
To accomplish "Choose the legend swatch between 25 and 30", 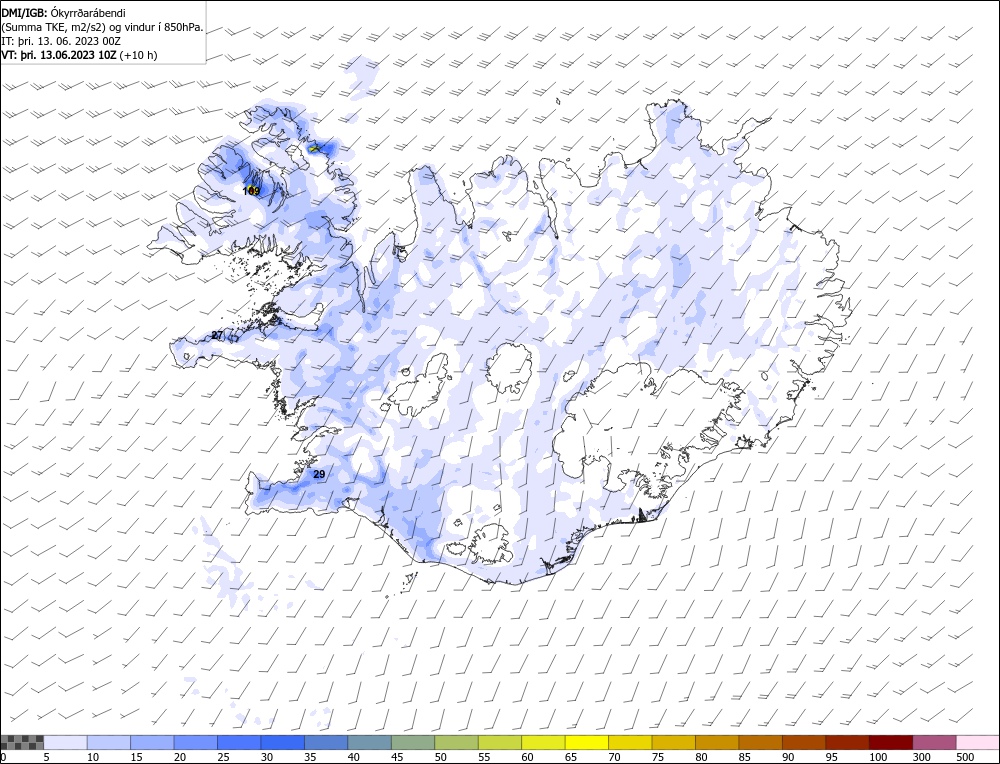I will click(x=239, y=742).
